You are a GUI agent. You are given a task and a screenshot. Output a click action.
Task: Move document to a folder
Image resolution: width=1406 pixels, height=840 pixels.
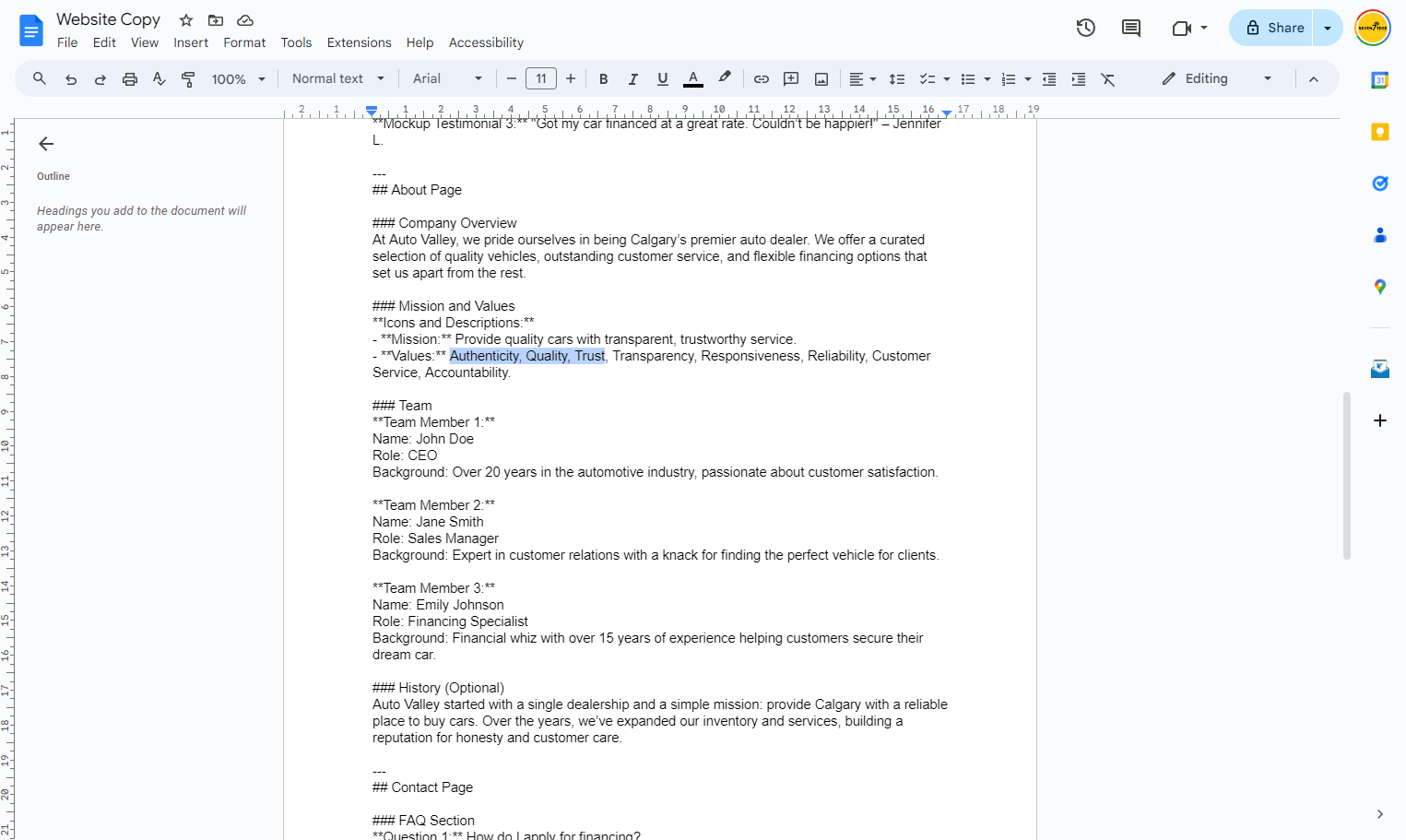[216, 20]
